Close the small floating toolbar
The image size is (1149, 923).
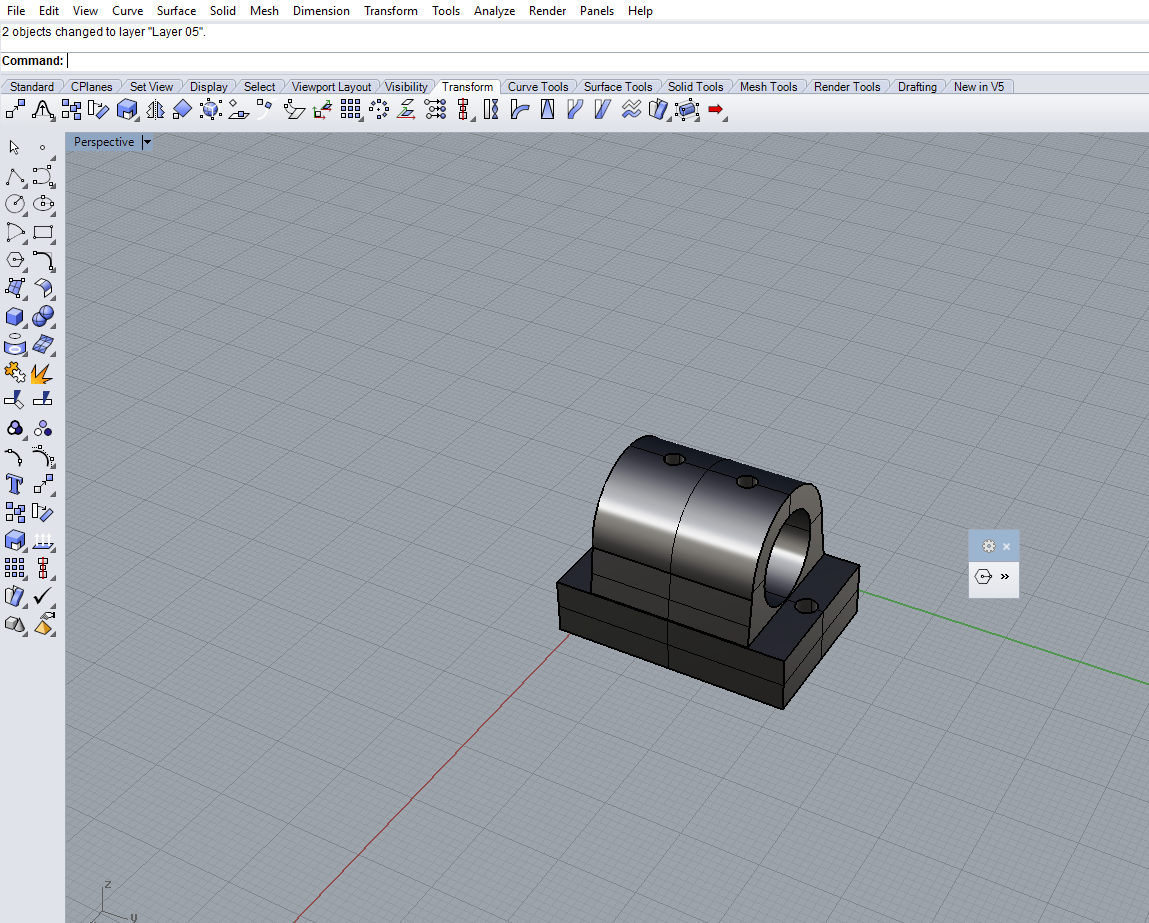coord(1006,546)
